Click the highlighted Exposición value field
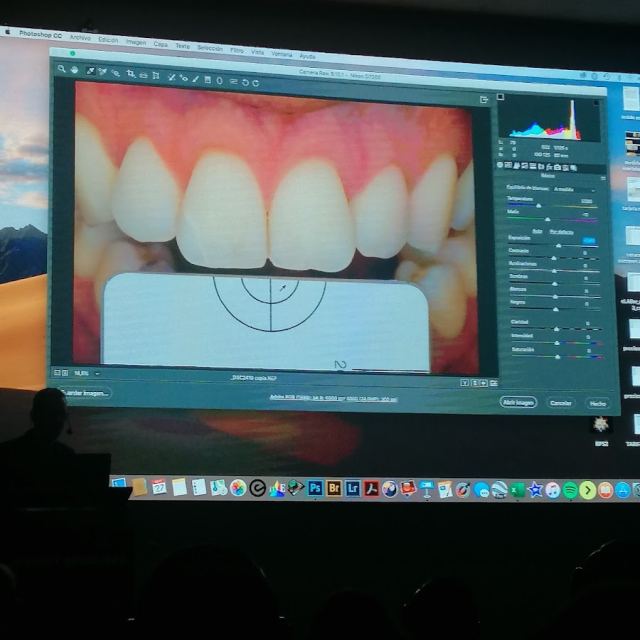The width and height of the screenshot is (640, 640). 589,241
